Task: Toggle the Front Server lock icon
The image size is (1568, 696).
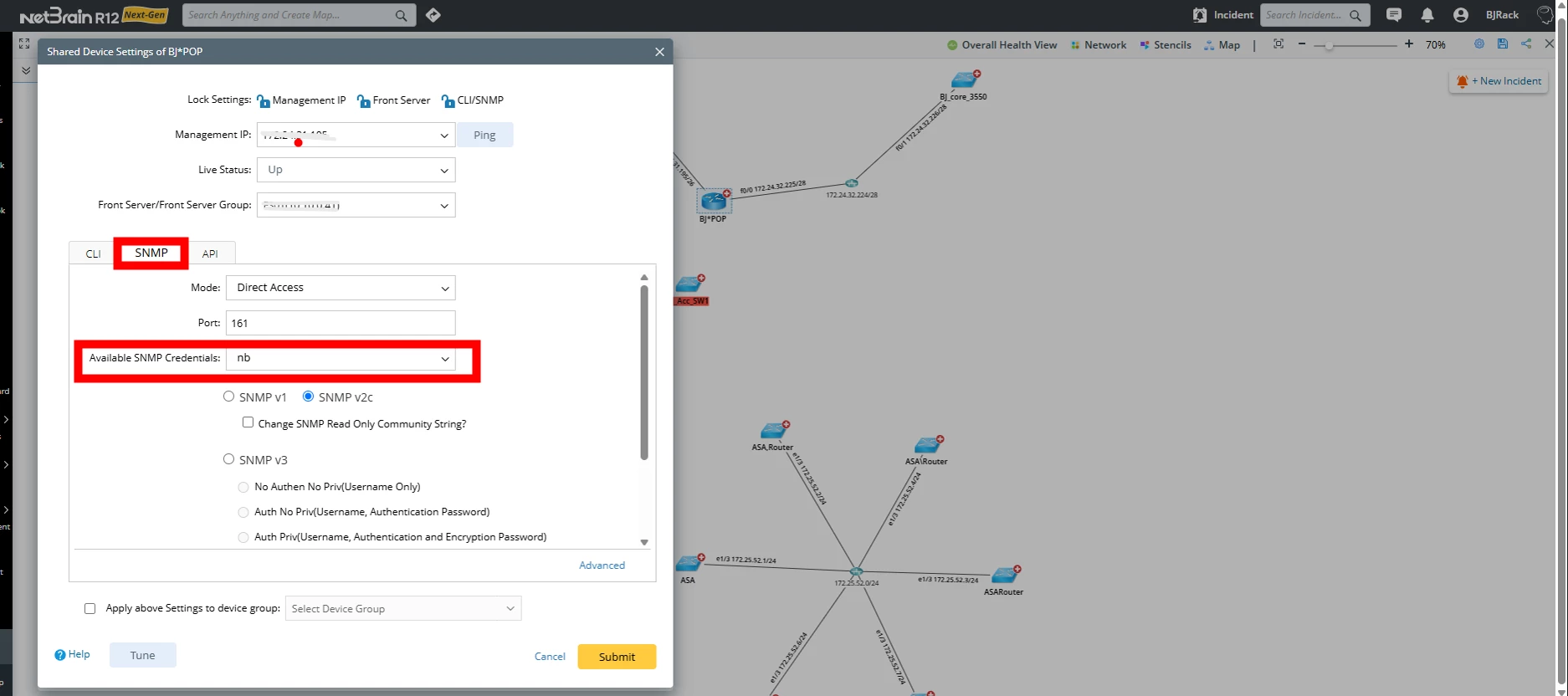Action: coord(363,101)
